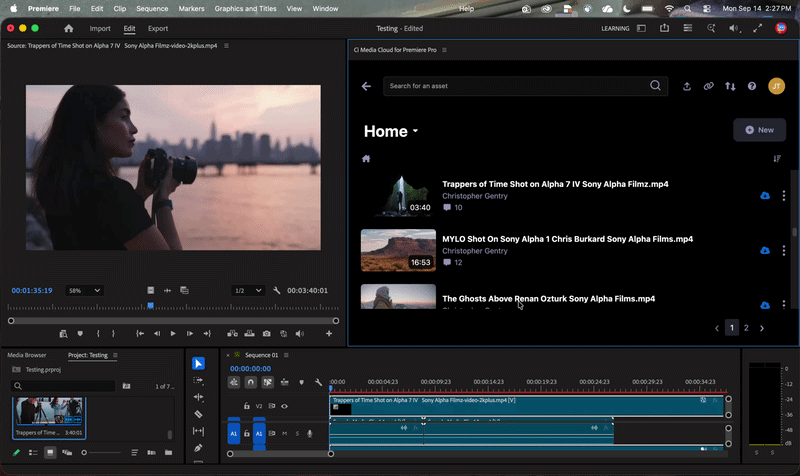This screenshot has height=476, width=800.
Task: Toggle A1 voice-over record microphone
Action: (310, 434)
